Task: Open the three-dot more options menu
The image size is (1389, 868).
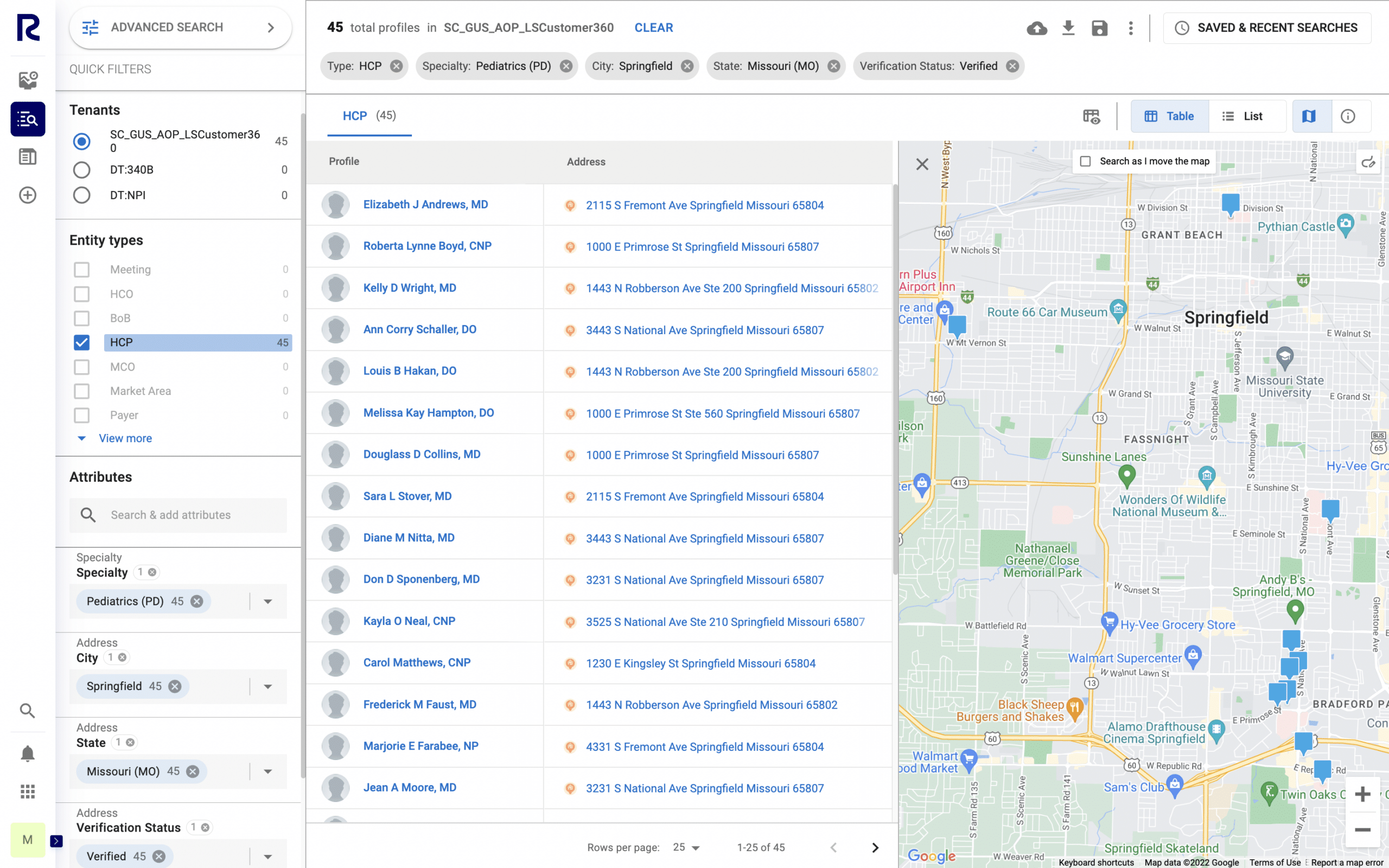Action: click(x=1130, y=28)
